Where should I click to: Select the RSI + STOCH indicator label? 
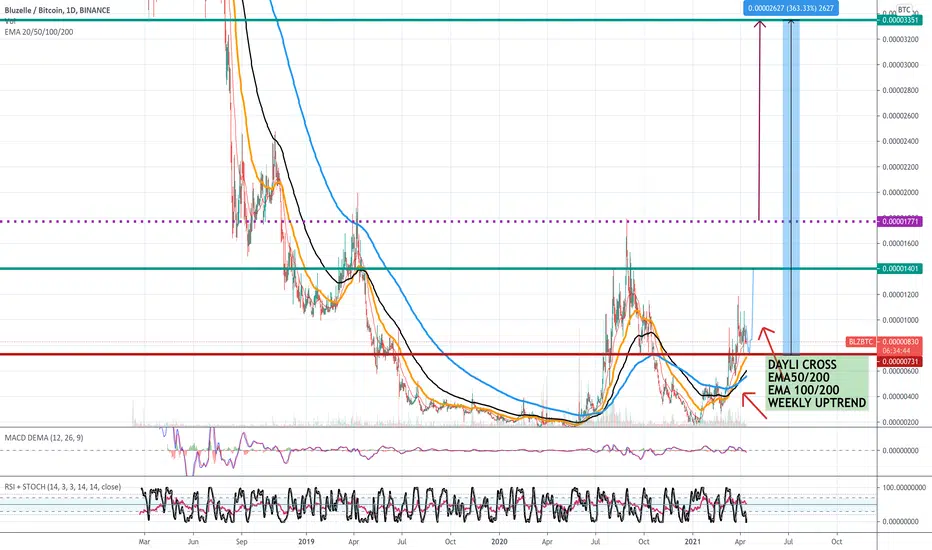tap(62, 486)
